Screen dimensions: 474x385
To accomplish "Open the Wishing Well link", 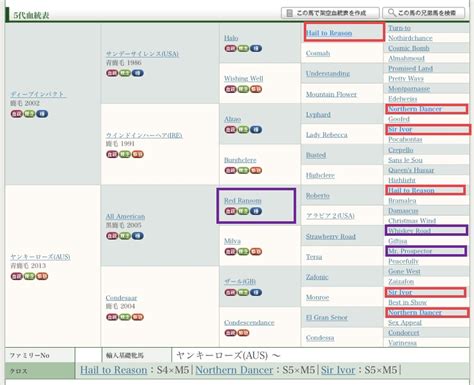I will (244, 79).
